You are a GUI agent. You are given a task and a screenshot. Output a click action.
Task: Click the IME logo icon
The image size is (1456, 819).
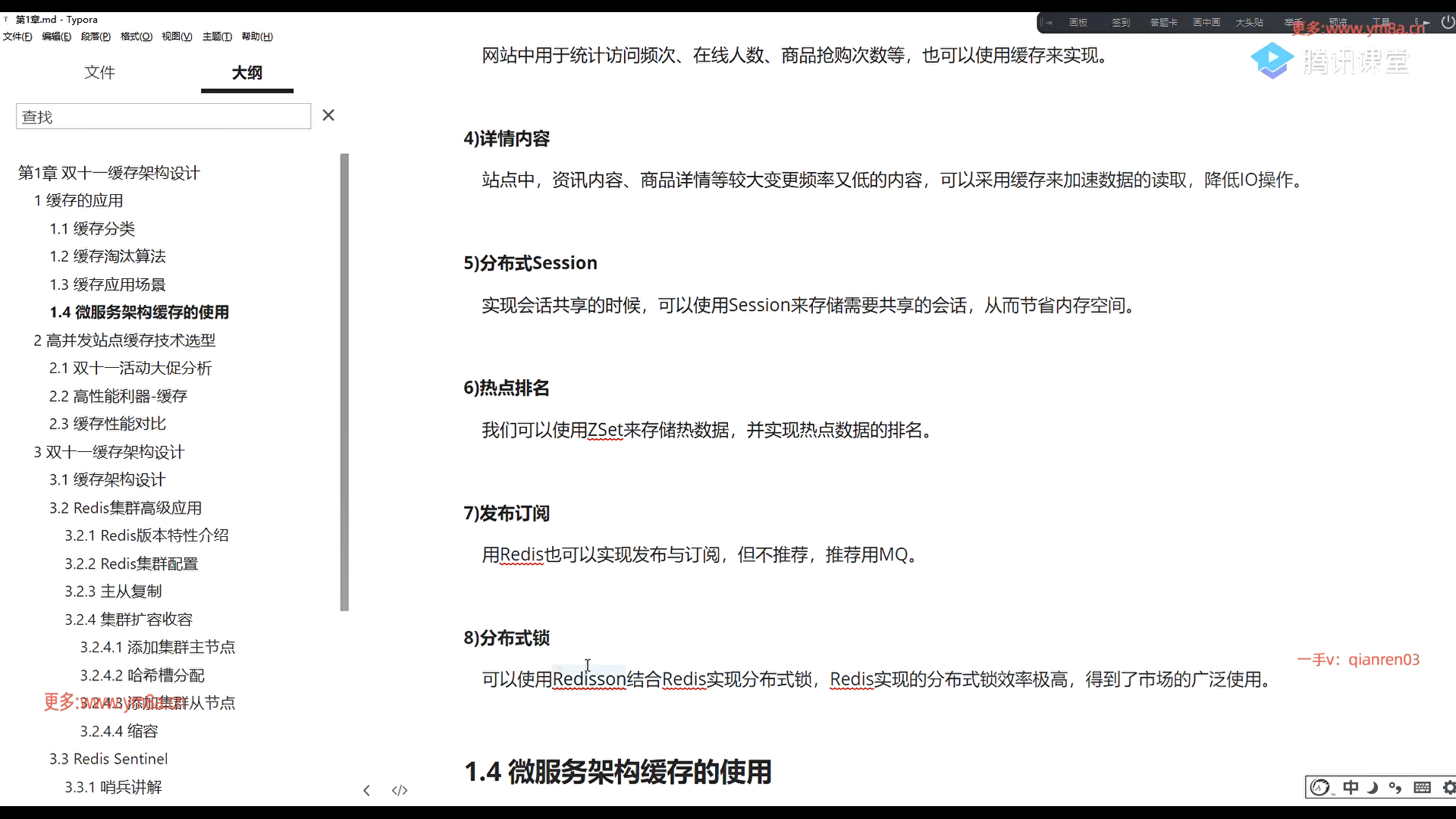coord(1320,787)
